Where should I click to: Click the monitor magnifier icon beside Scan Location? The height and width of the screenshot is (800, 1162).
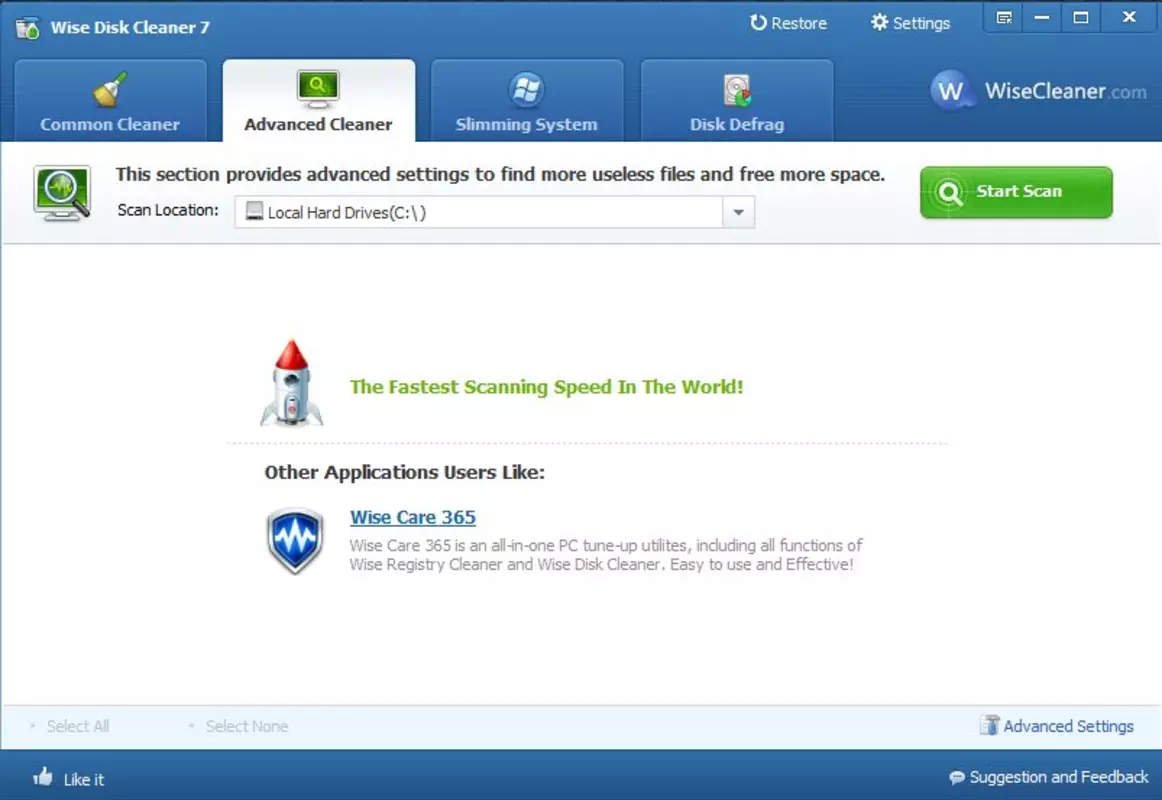(62, 193)
